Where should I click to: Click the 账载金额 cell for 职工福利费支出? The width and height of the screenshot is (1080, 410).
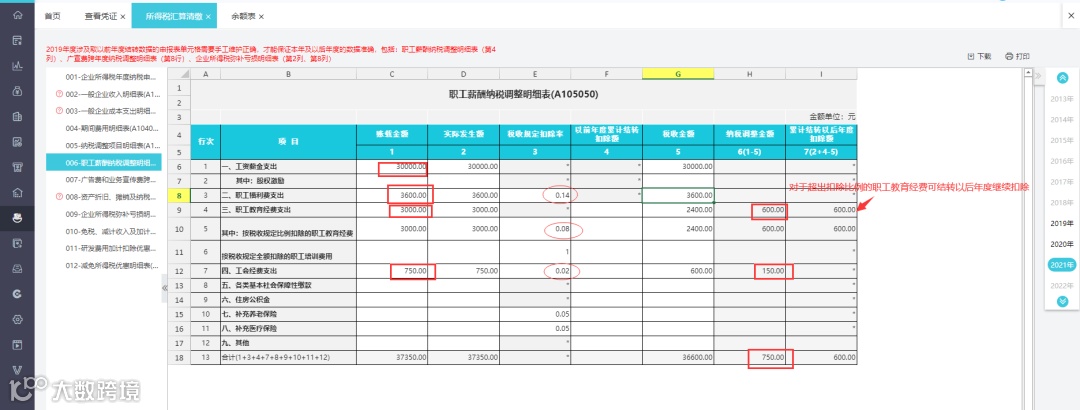(391, 196)
